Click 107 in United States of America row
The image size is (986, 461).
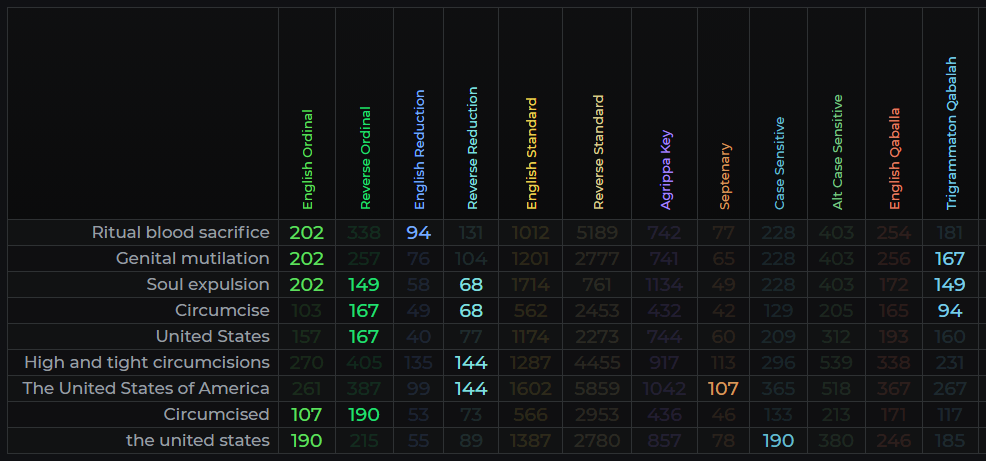pos(723,389)
